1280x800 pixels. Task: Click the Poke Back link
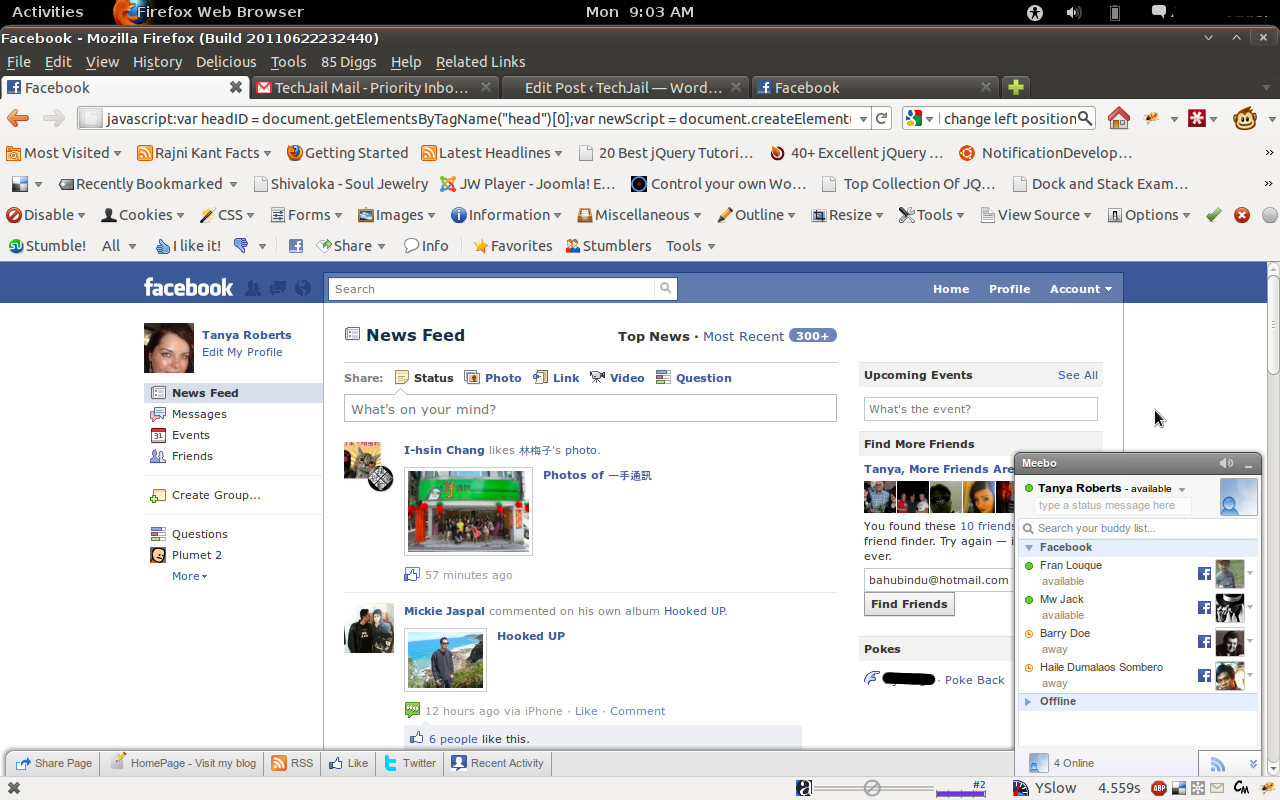tap(974, 680)
